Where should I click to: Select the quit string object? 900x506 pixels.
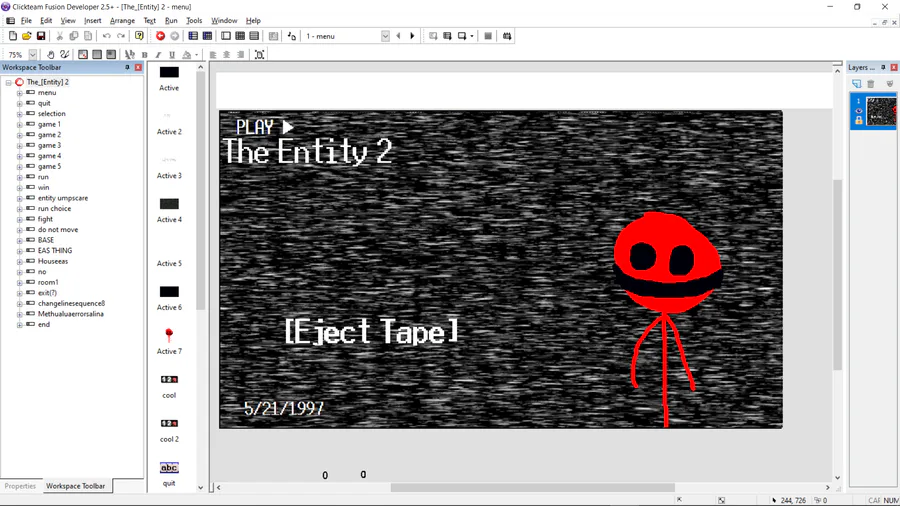coord(169,474)
